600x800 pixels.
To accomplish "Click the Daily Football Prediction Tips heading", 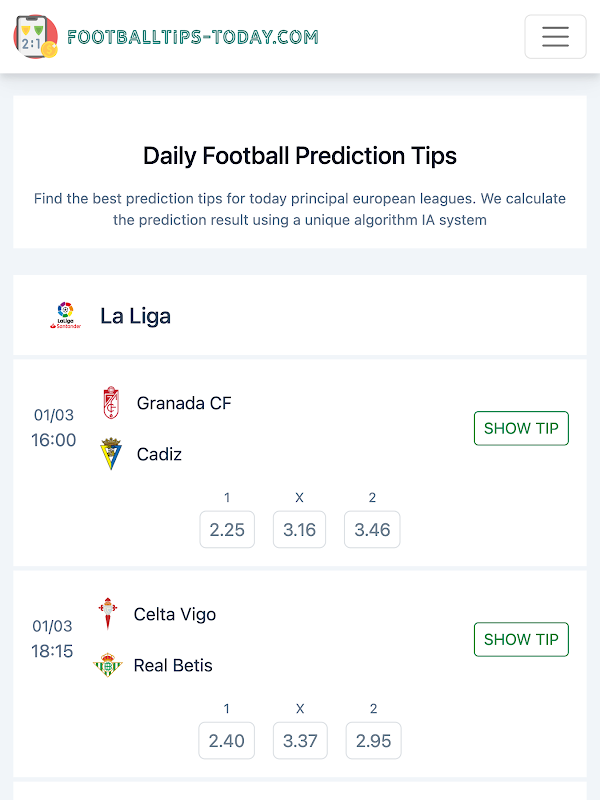I will coord(300,156).
